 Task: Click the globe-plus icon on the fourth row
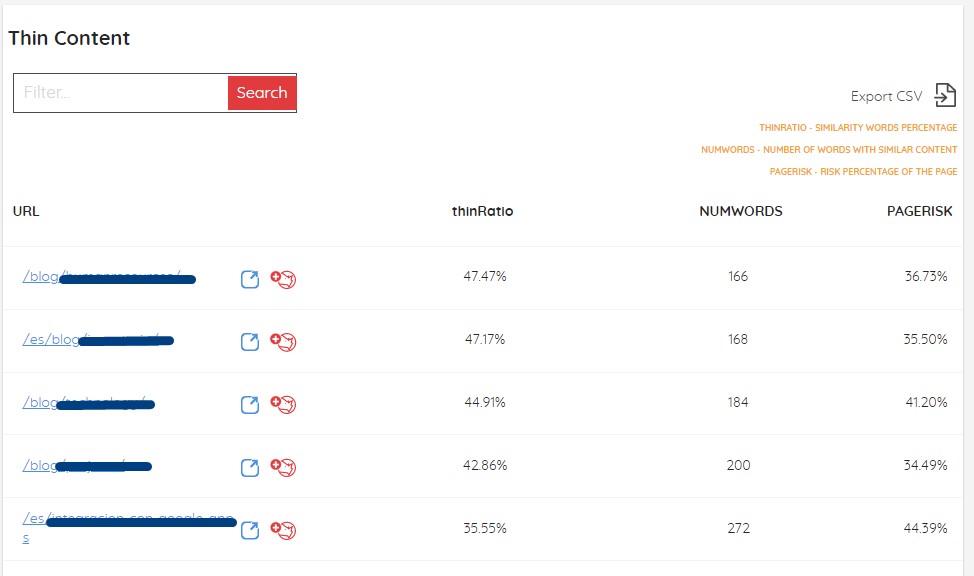[x=283, y=466]
